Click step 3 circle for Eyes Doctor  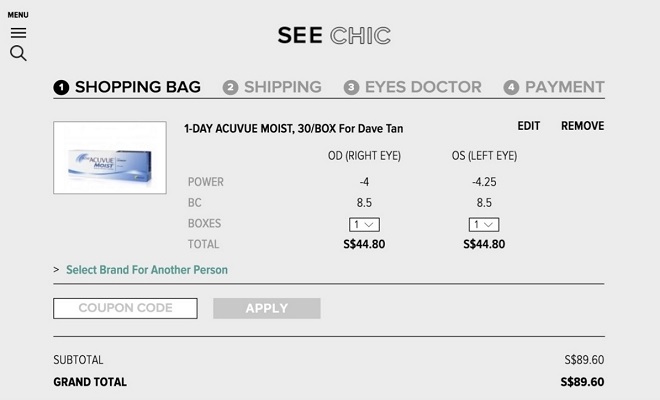[x=351, y=88]
